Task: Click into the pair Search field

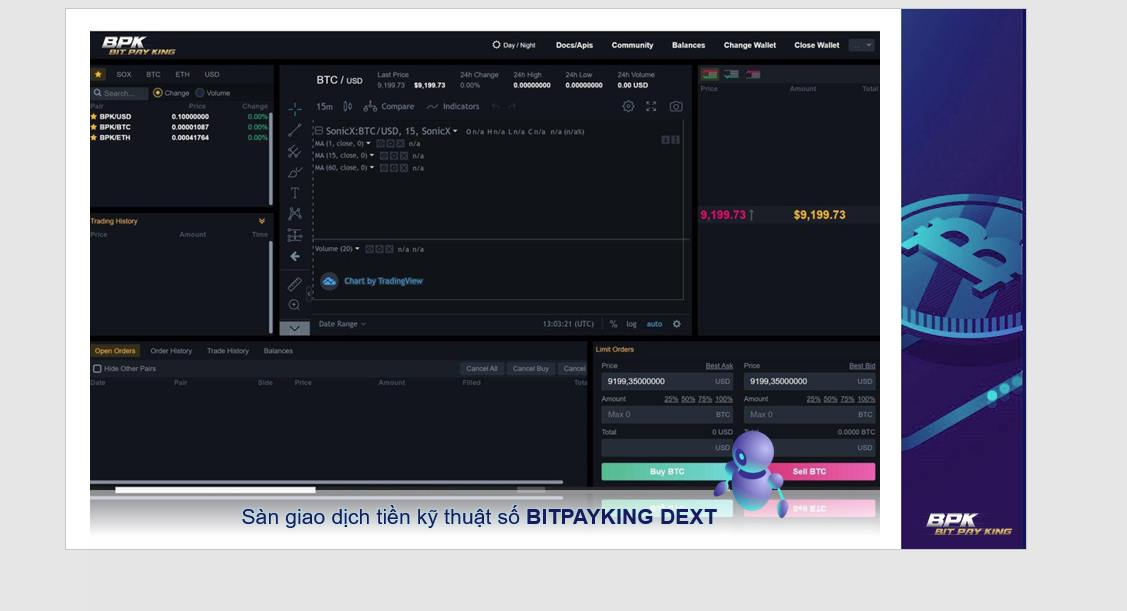Action: pyautogui.click(x=120, y=93)
